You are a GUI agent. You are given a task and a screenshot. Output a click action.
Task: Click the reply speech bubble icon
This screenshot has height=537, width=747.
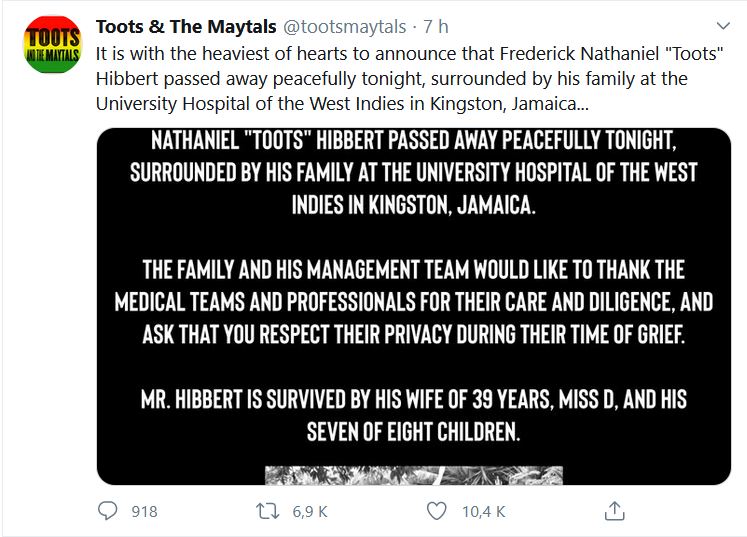[108, 511]
